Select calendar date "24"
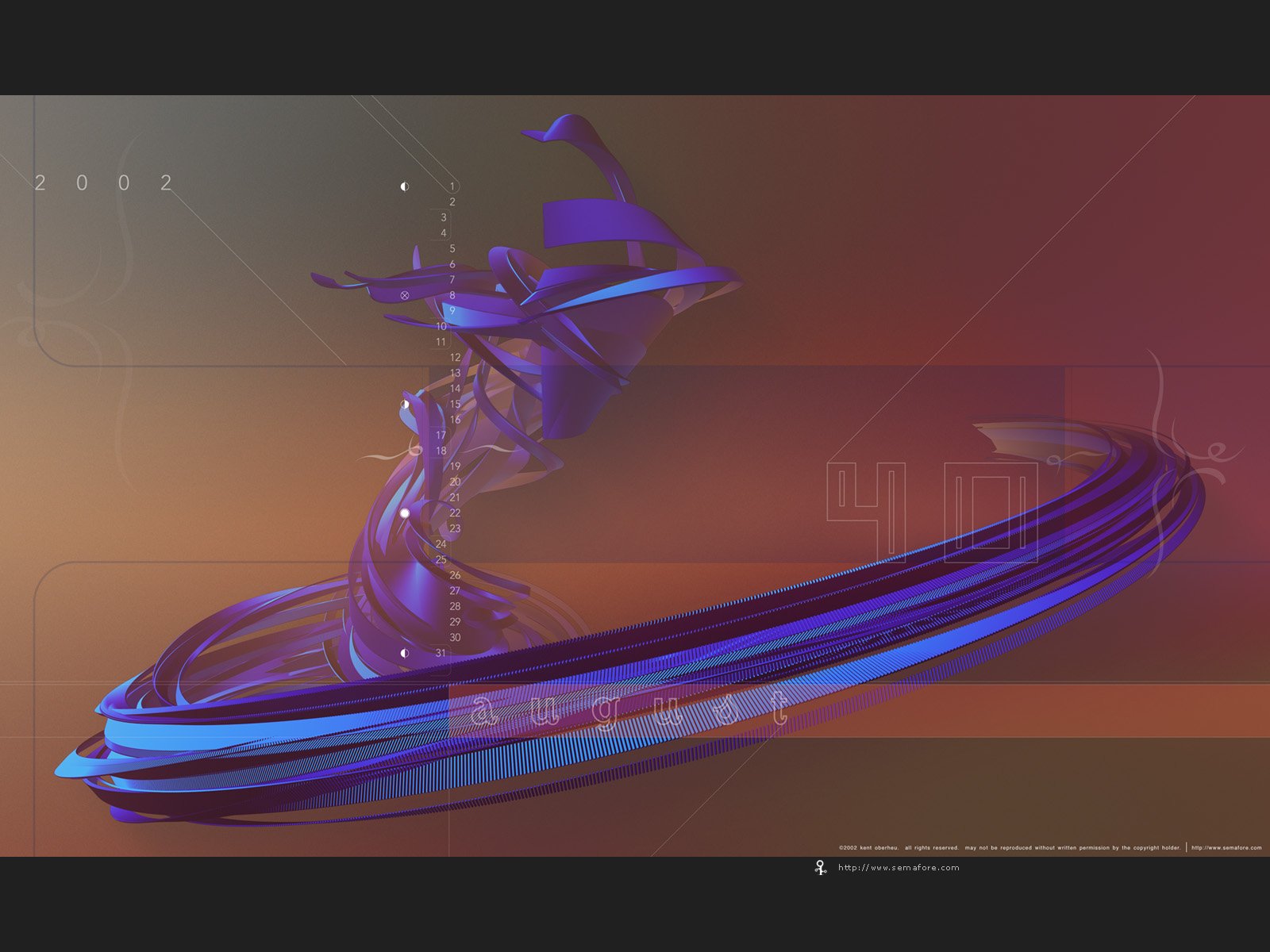The width and height of the screenshot is (1270, 952). pos(441,544)
